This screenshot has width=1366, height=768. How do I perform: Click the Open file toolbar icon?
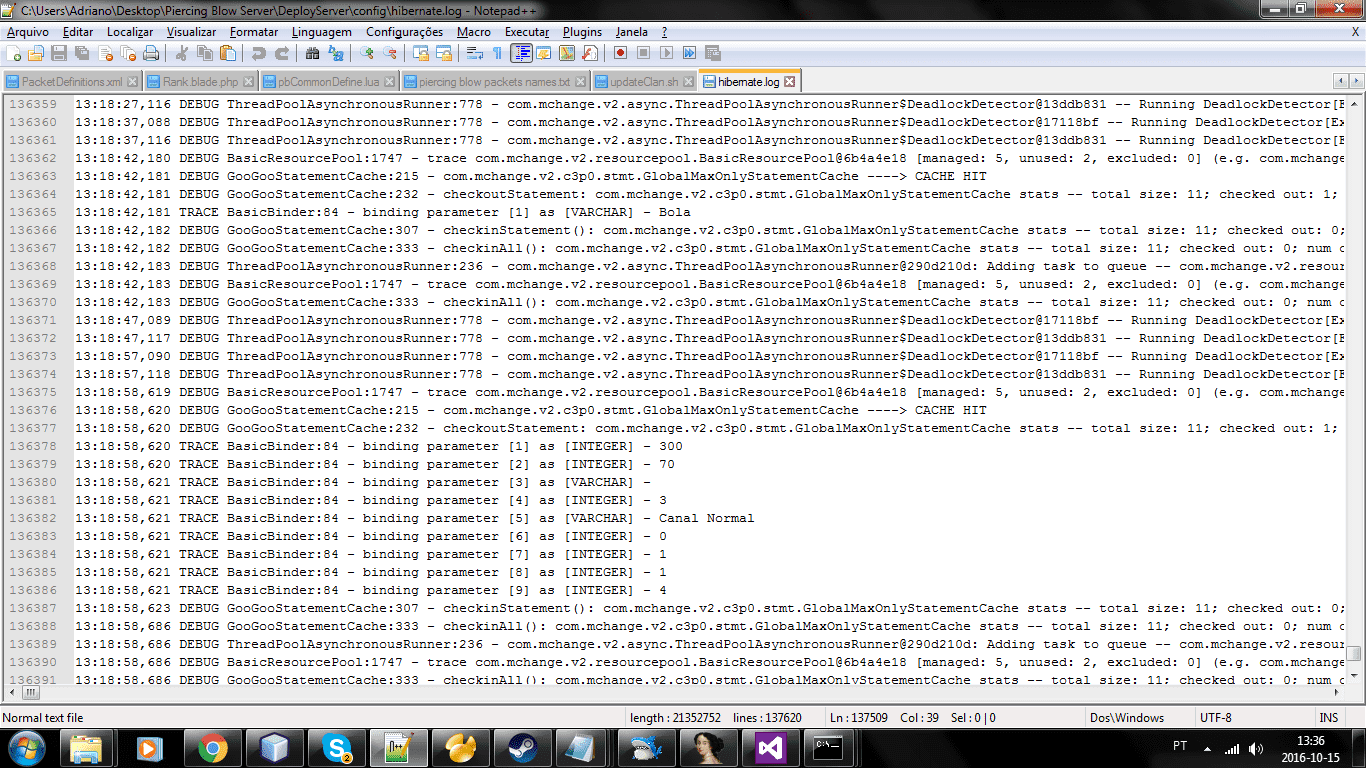coord(35,52)
